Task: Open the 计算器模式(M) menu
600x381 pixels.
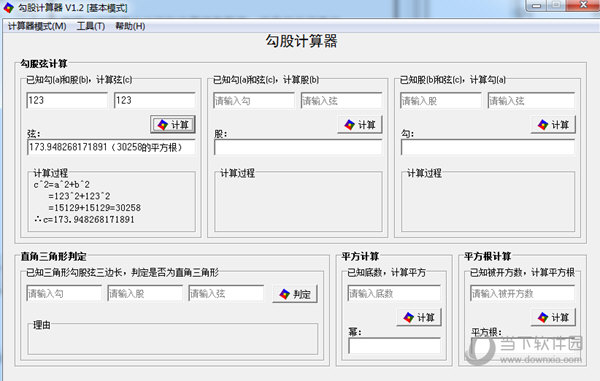Action: point(37,26)
